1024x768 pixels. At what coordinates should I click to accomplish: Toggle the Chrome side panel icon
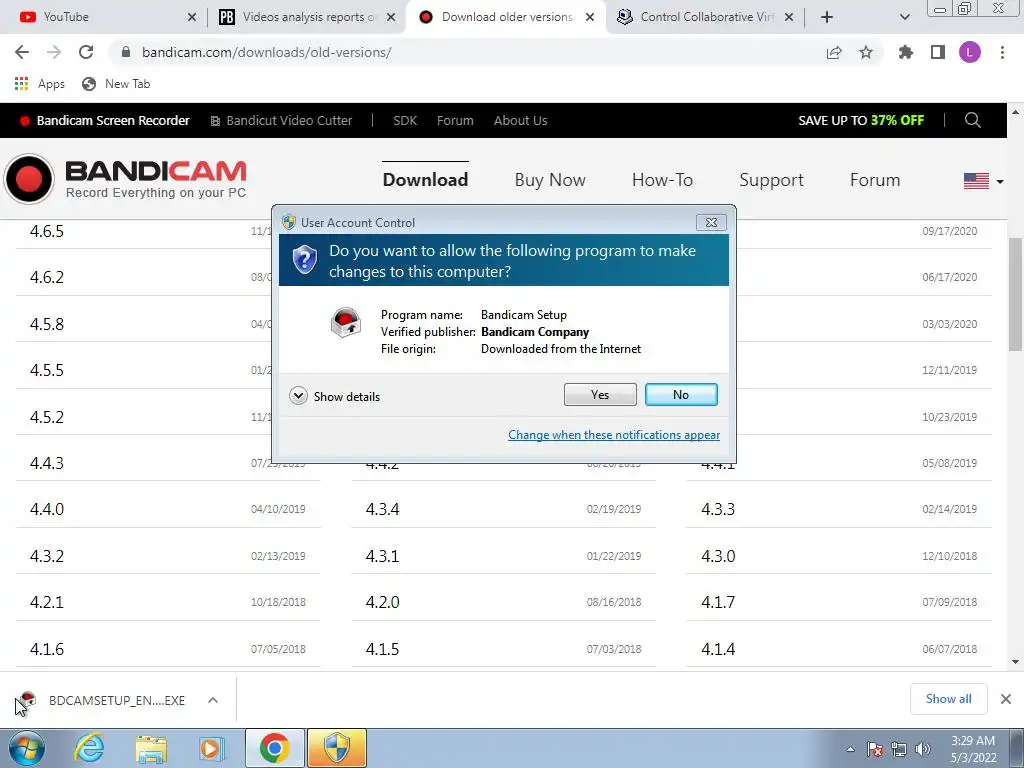938,52
